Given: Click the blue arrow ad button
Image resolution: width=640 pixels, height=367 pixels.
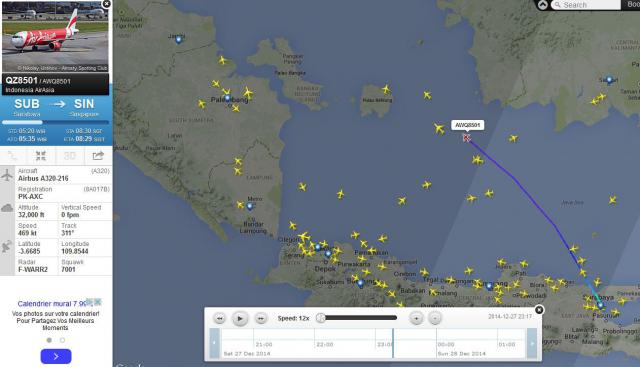Looking at the screenshot, I should (x=56, y=356).
